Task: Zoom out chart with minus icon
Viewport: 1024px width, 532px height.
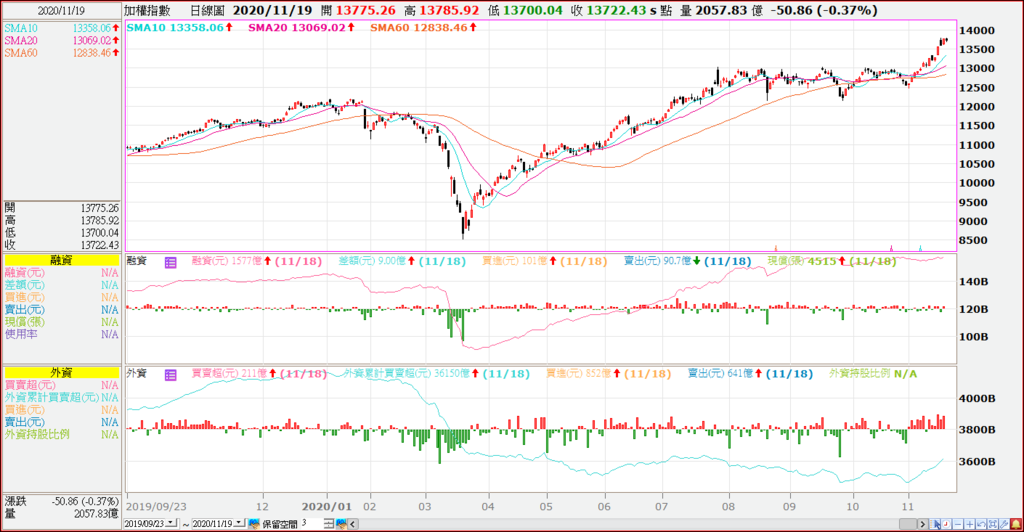Action: (x=958, y=524)
